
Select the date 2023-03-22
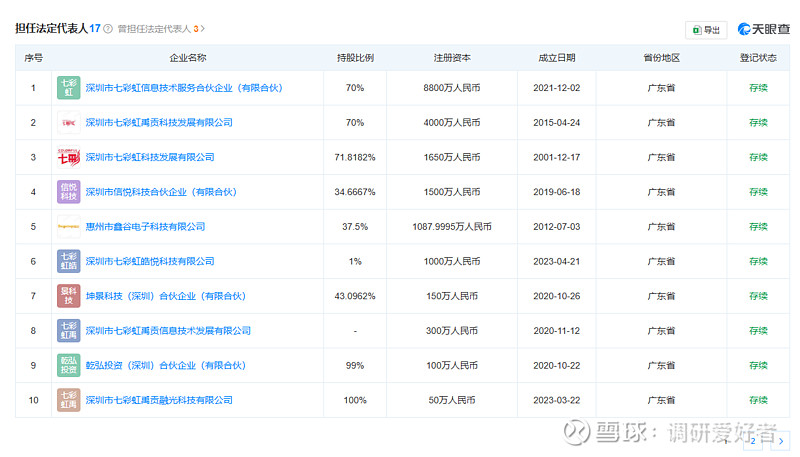pyautogui.click(x=557, y=400)
